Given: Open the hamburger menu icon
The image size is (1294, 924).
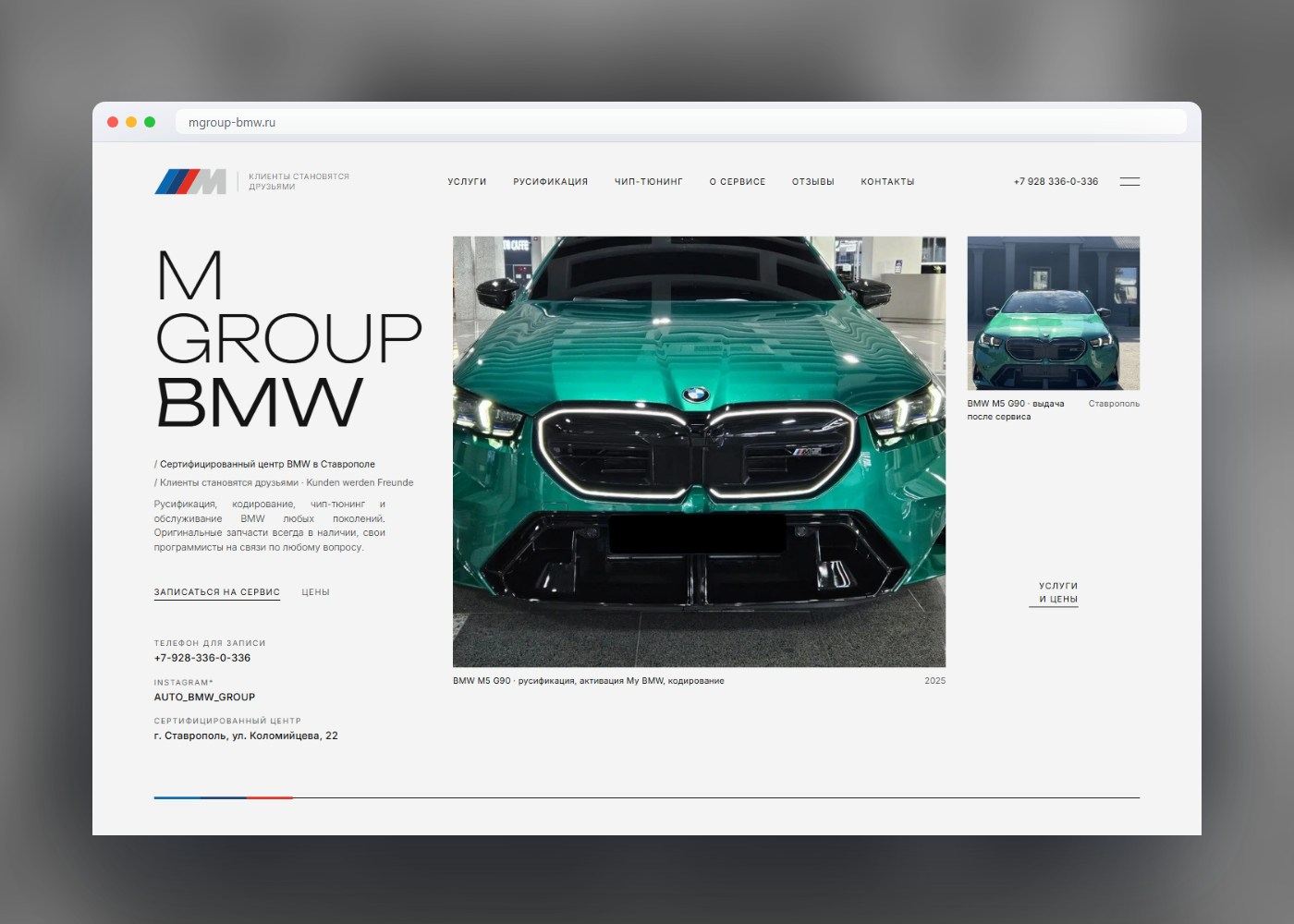Looking at the screenshot, I should click(1129, 182).
